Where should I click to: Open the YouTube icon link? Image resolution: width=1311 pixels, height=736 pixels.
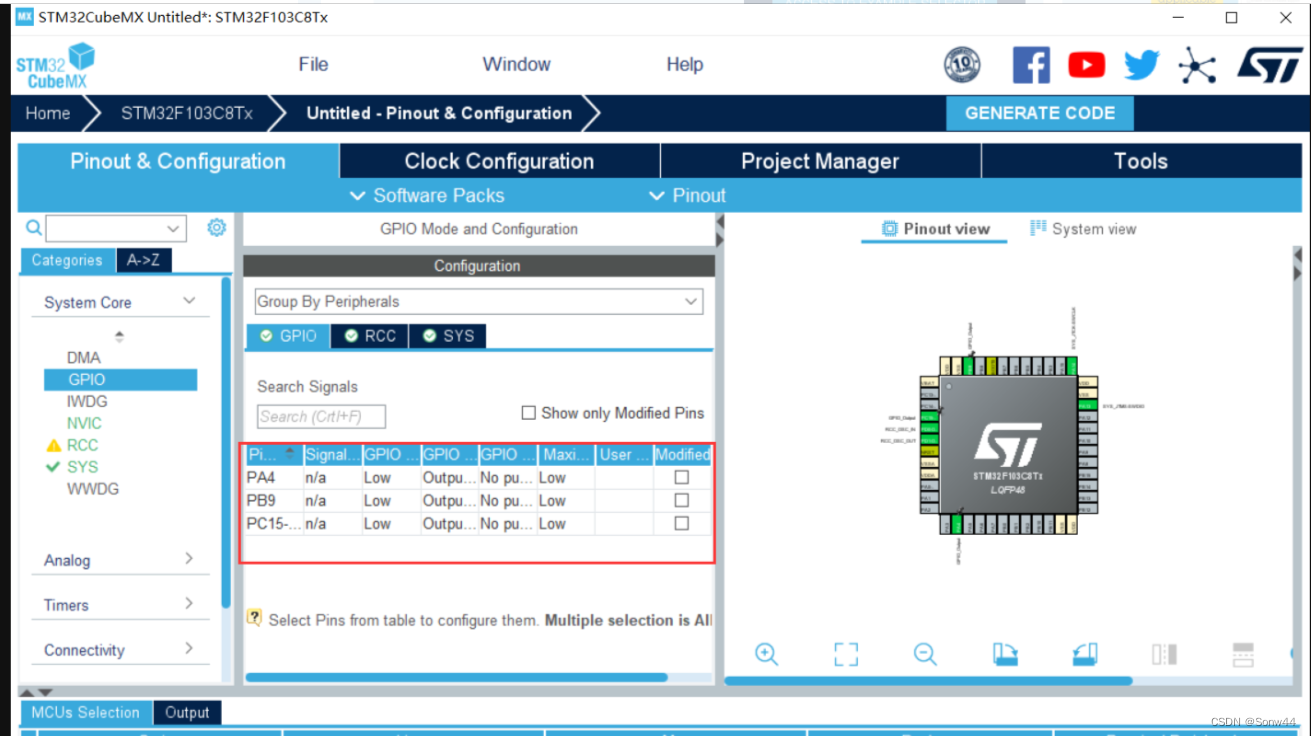point(1086,66)
